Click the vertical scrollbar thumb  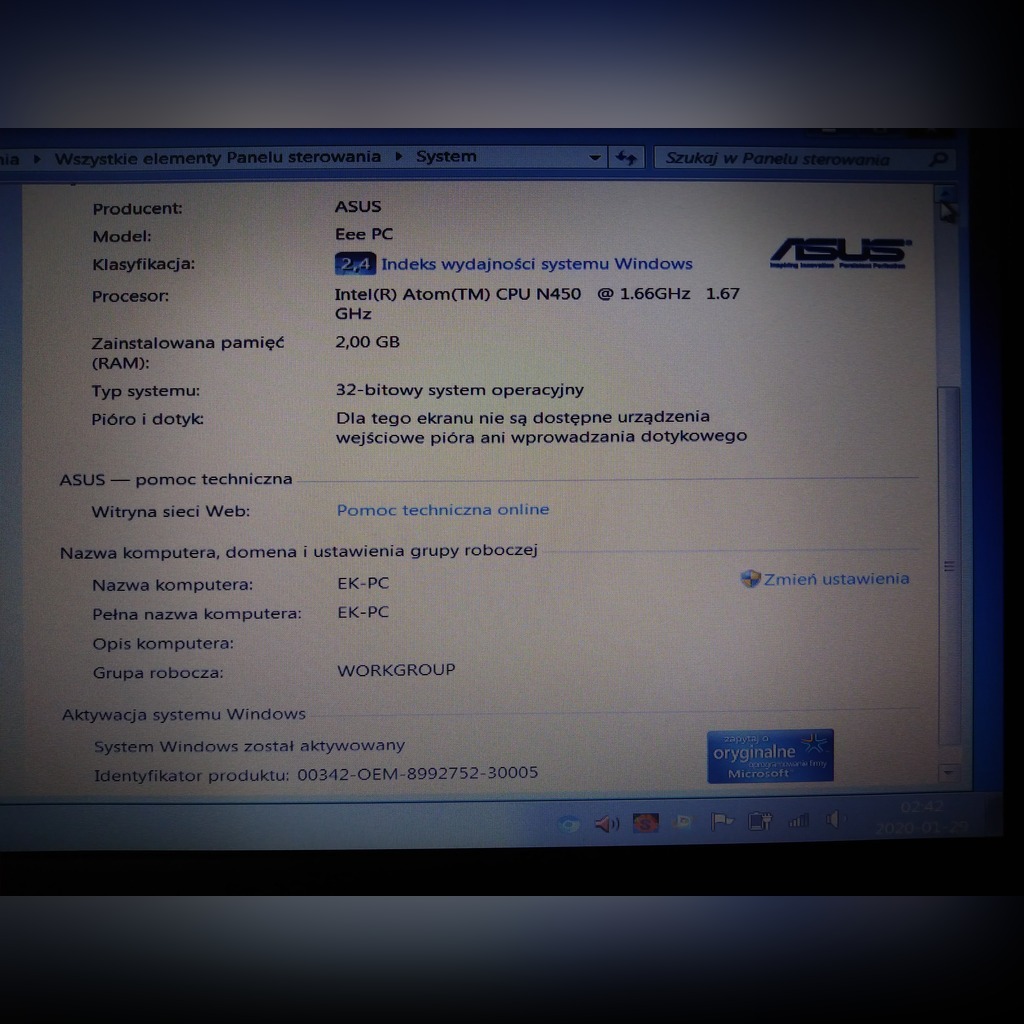(x=949, y=566)
